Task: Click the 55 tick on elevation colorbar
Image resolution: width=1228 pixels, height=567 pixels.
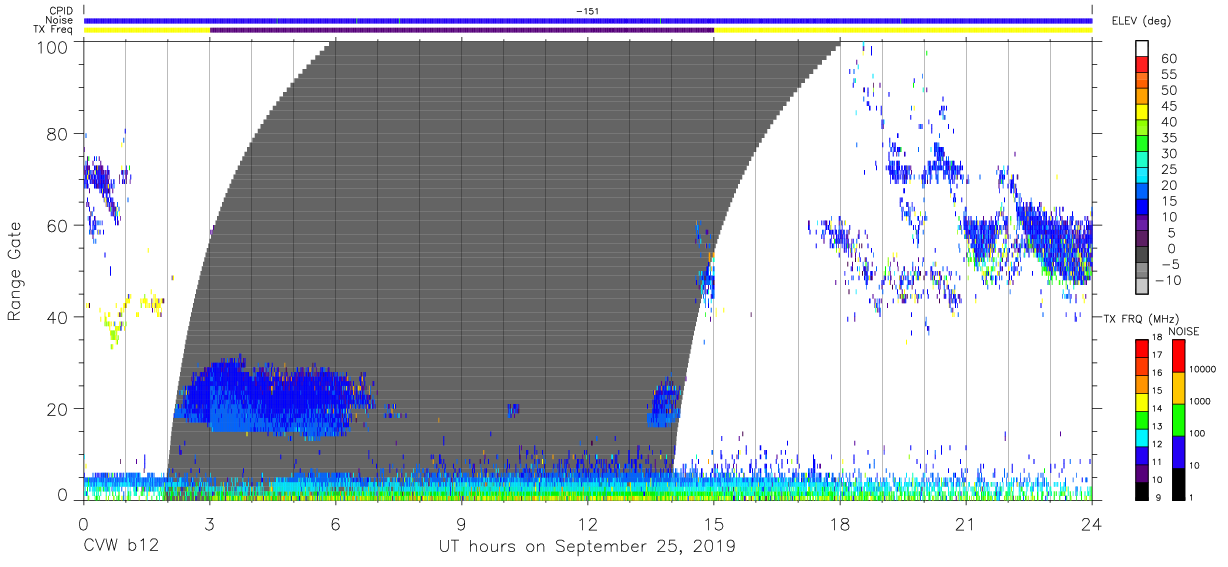Action: pos(1168,75)
